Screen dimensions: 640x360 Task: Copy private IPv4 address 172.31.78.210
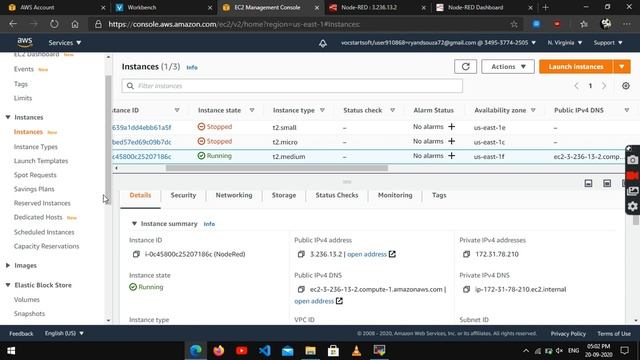click(467, 254)
